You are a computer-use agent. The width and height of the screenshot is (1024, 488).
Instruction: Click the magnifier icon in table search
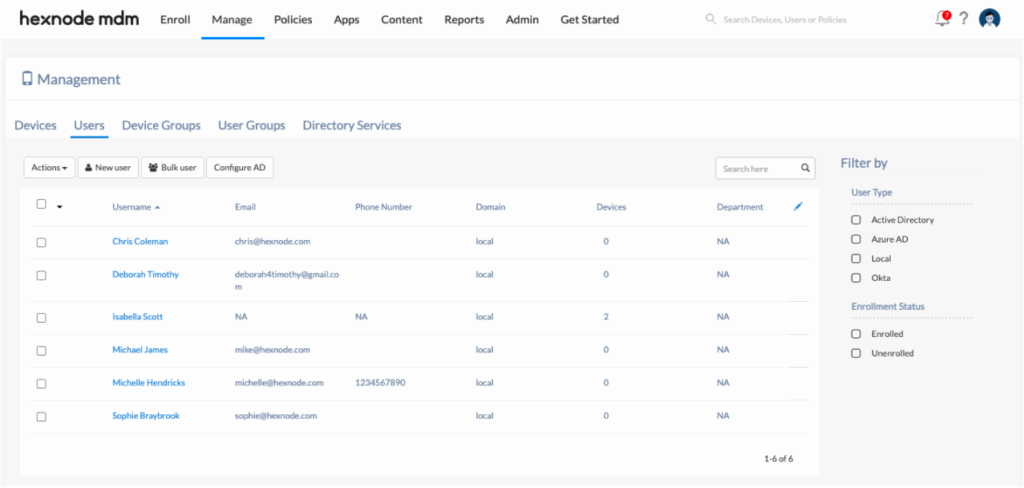pos(805,168)
